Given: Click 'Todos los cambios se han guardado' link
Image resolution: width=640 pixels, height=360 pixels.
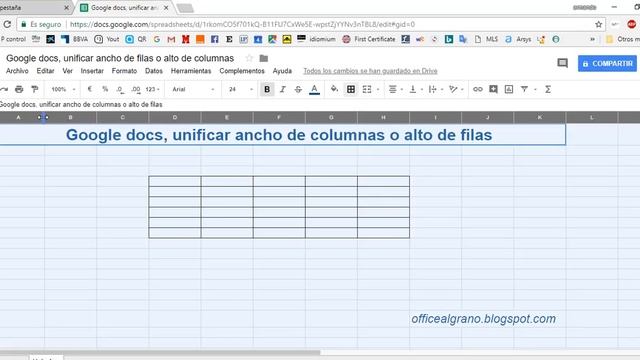Looking at the screenshot, I should 370,71.
